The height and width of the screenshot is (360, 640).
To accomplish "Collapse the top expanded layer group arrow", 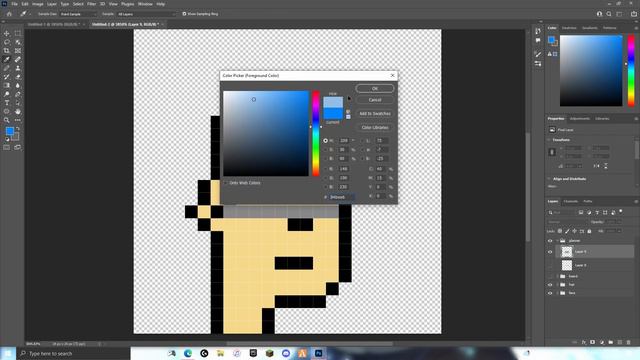I will (x=557, y=240).
